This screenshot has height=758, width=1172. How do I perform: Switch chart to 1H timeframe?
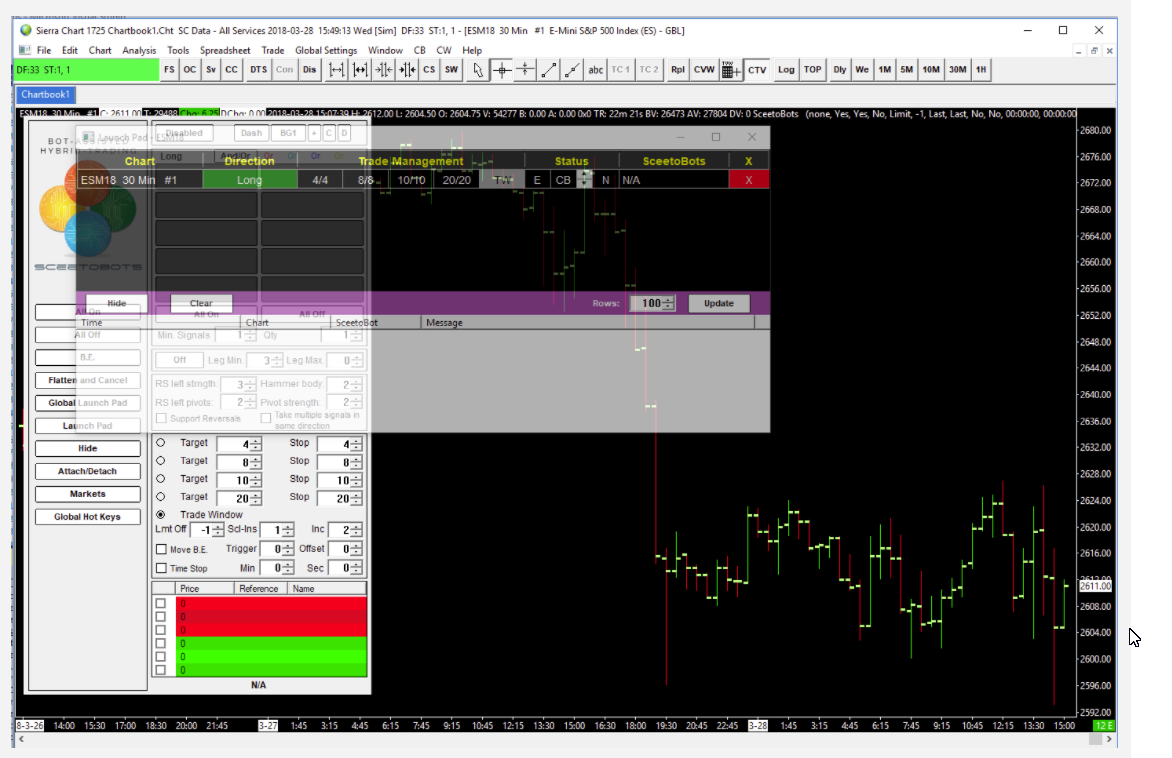pyautogui.click(x=981, y=70)
